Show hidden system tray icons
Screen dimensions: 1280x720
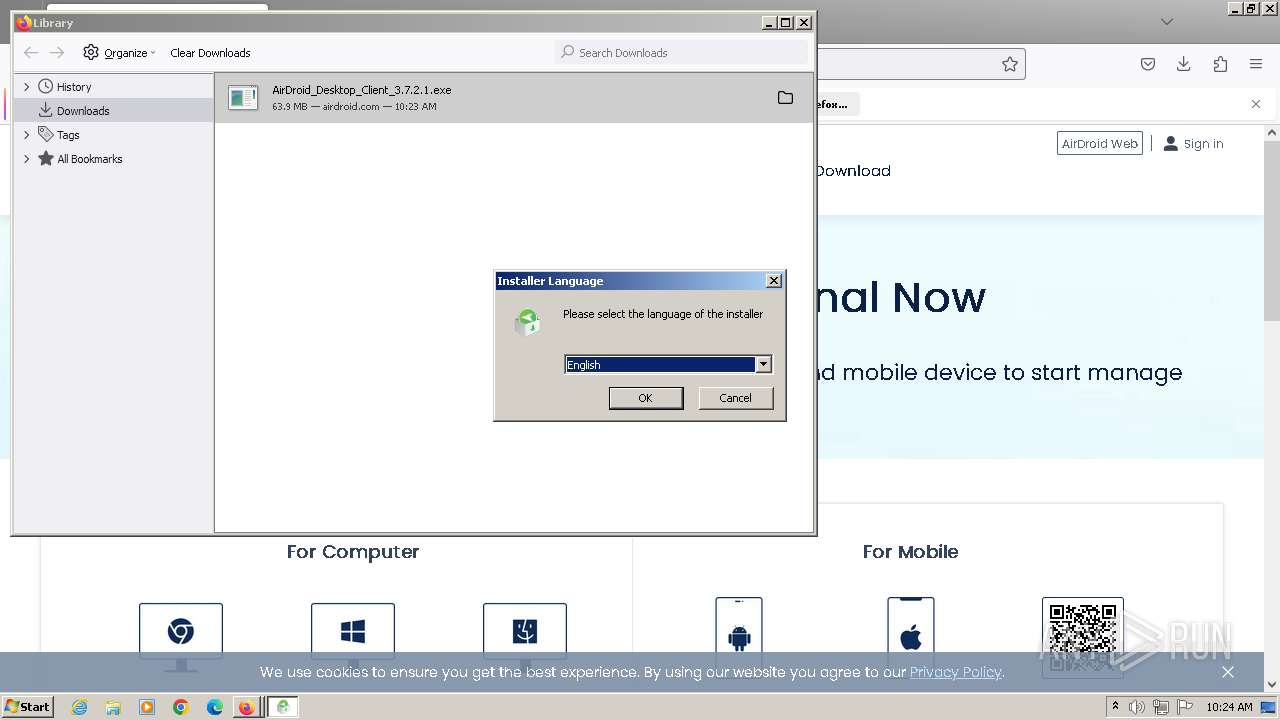(x=1115, y=707)
